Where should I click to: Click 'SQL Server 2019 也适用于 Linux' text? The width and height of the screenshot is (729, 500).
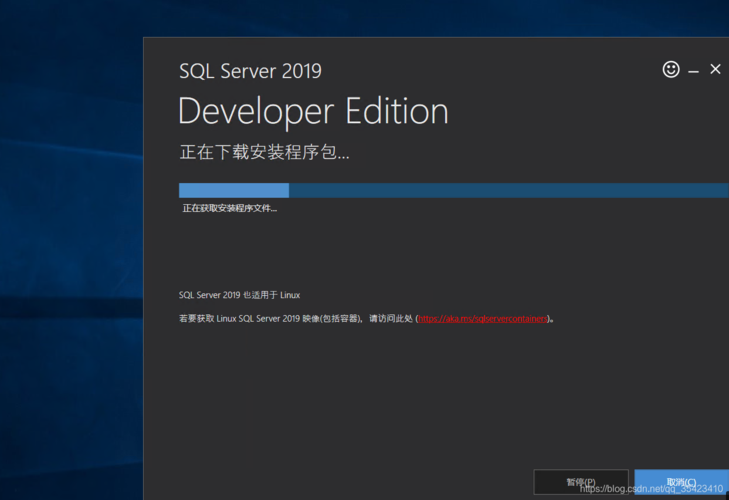[239, 295]
